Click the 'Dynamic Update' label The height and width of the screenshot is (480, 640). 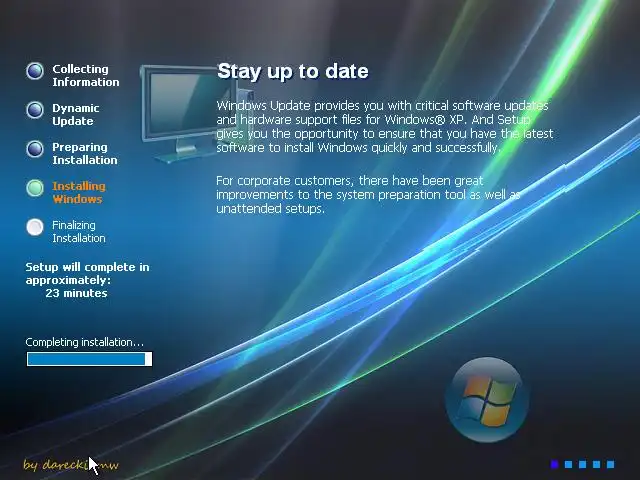tap(76, 115)
